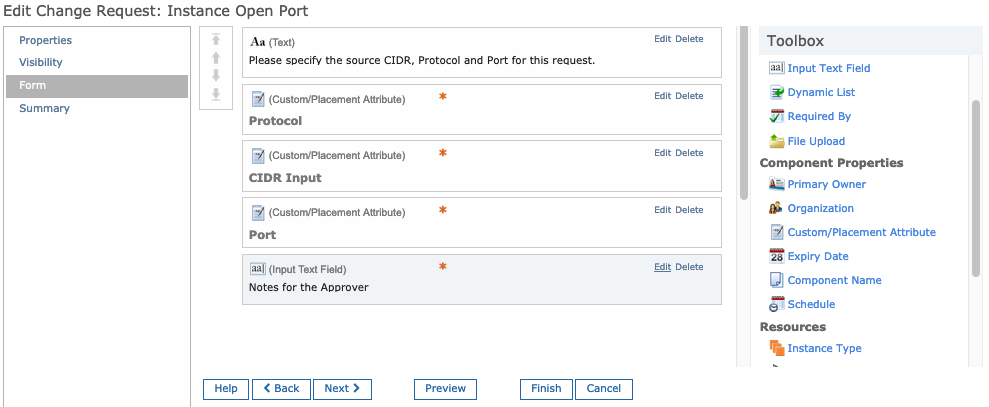Open the Properties step

[x=45, y=40]
